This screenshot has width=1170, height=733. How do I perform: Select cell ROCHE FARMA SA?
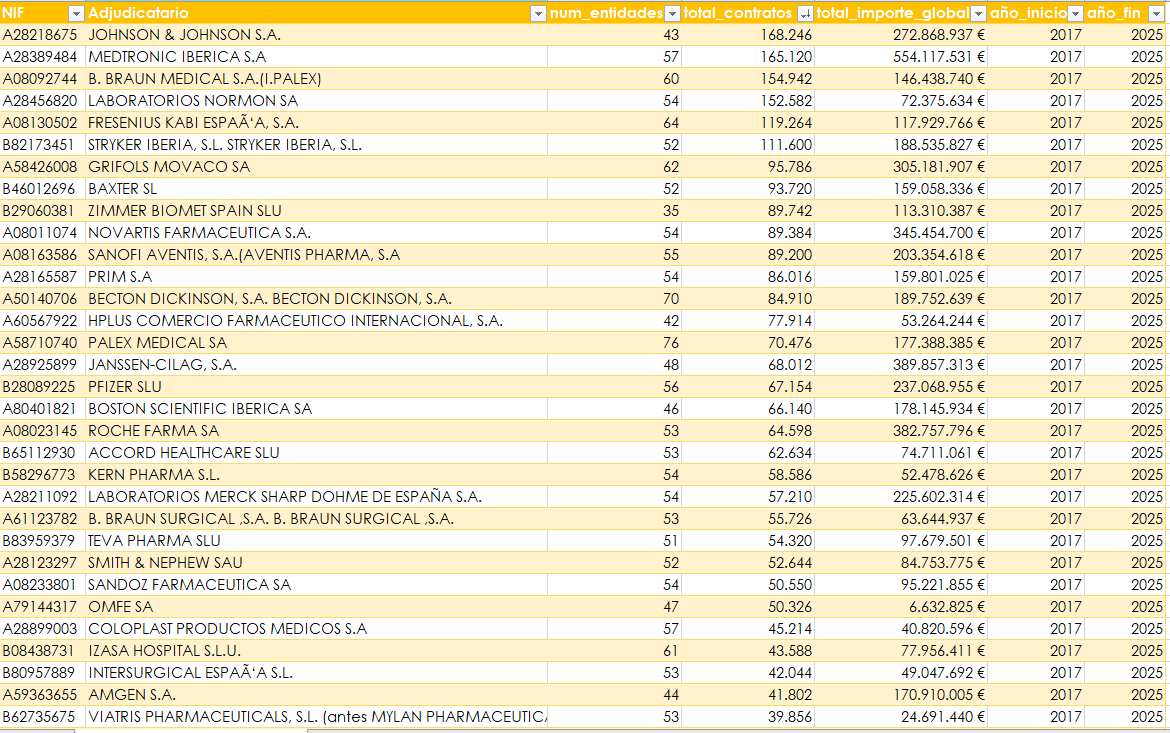pyautogui.click(x=316, y=431)
